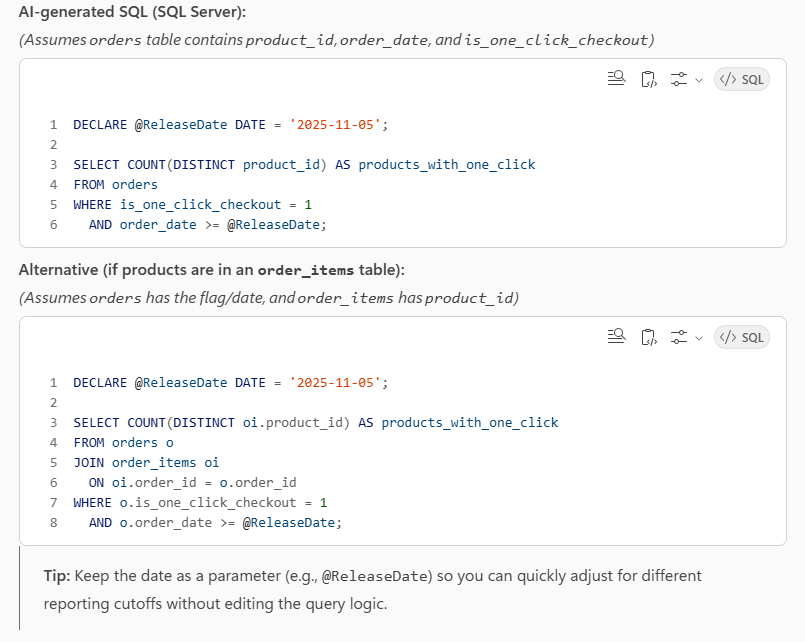Click line number 1 in the first code block
Image resolution: width=805 pixels, height=642 pixels.
(x=53, y=125)
